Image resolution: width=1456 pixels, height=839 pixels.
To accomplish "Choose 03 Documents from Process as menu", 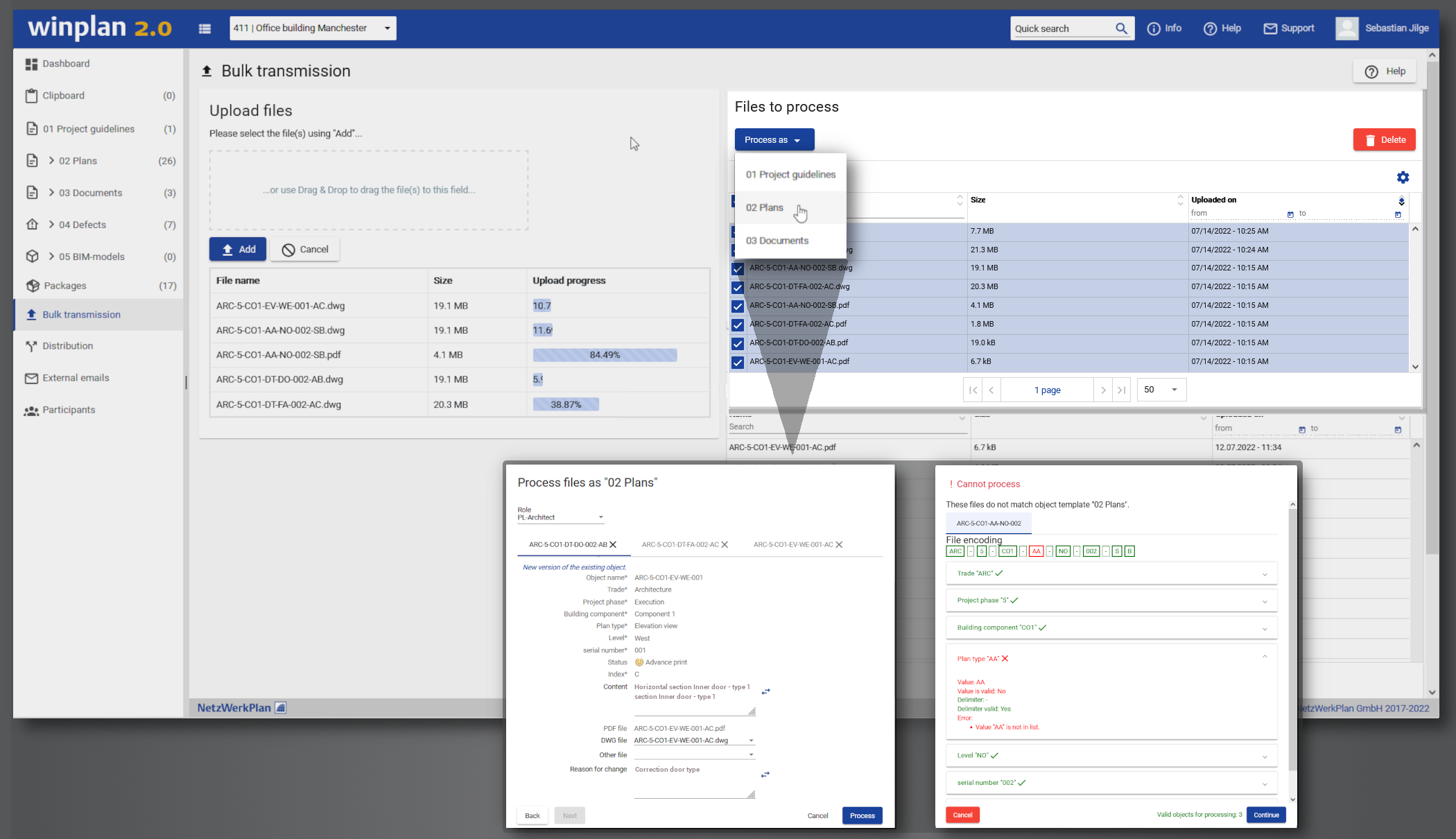I will pos(790,241).
